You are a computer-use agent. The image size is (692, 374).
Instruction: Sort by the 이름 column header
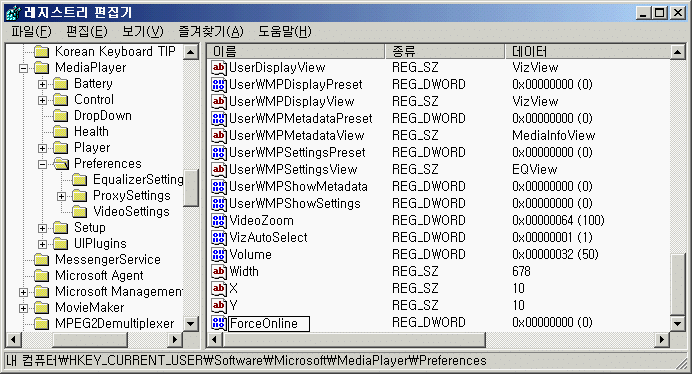pyautogui.click(x=296, y=52)
